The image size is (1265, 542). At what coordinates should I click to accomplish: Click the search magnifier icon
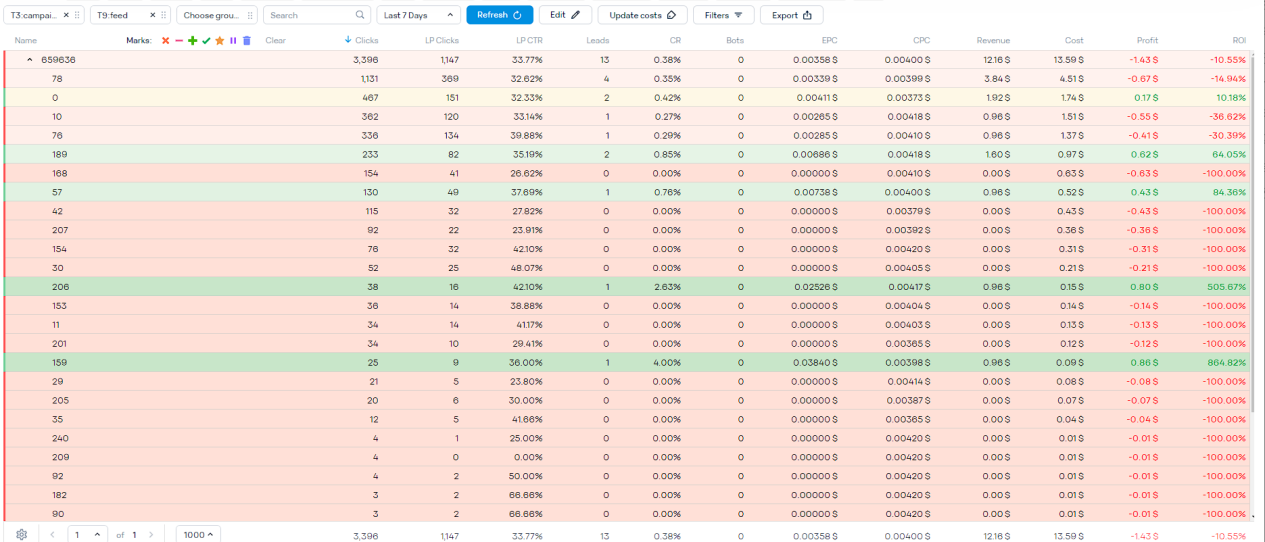(x=360, y=15)
